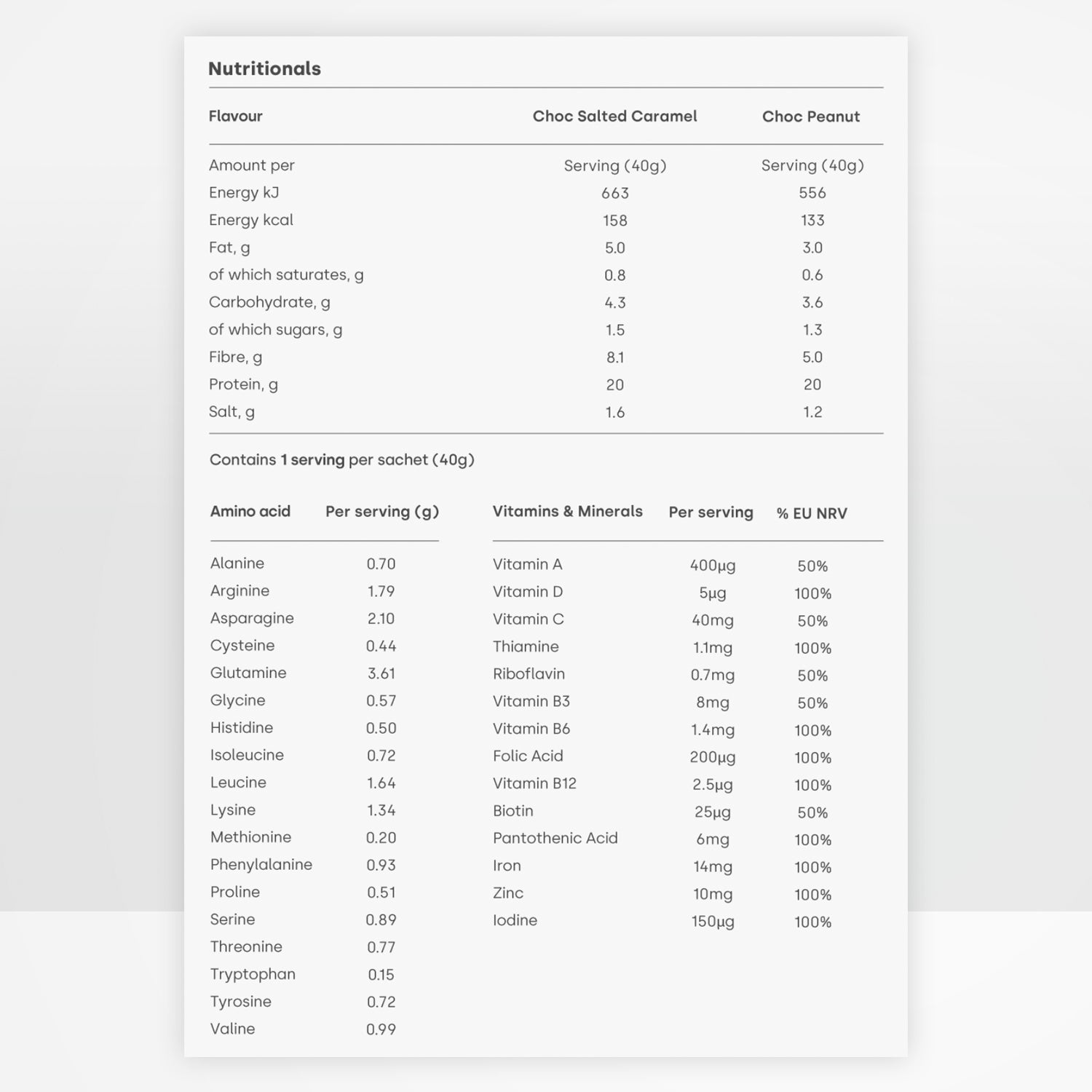The width and height of the screenshot is (1092, 1092).
Task: Select the Folic Acid row label
Action: tap(528, 756)
